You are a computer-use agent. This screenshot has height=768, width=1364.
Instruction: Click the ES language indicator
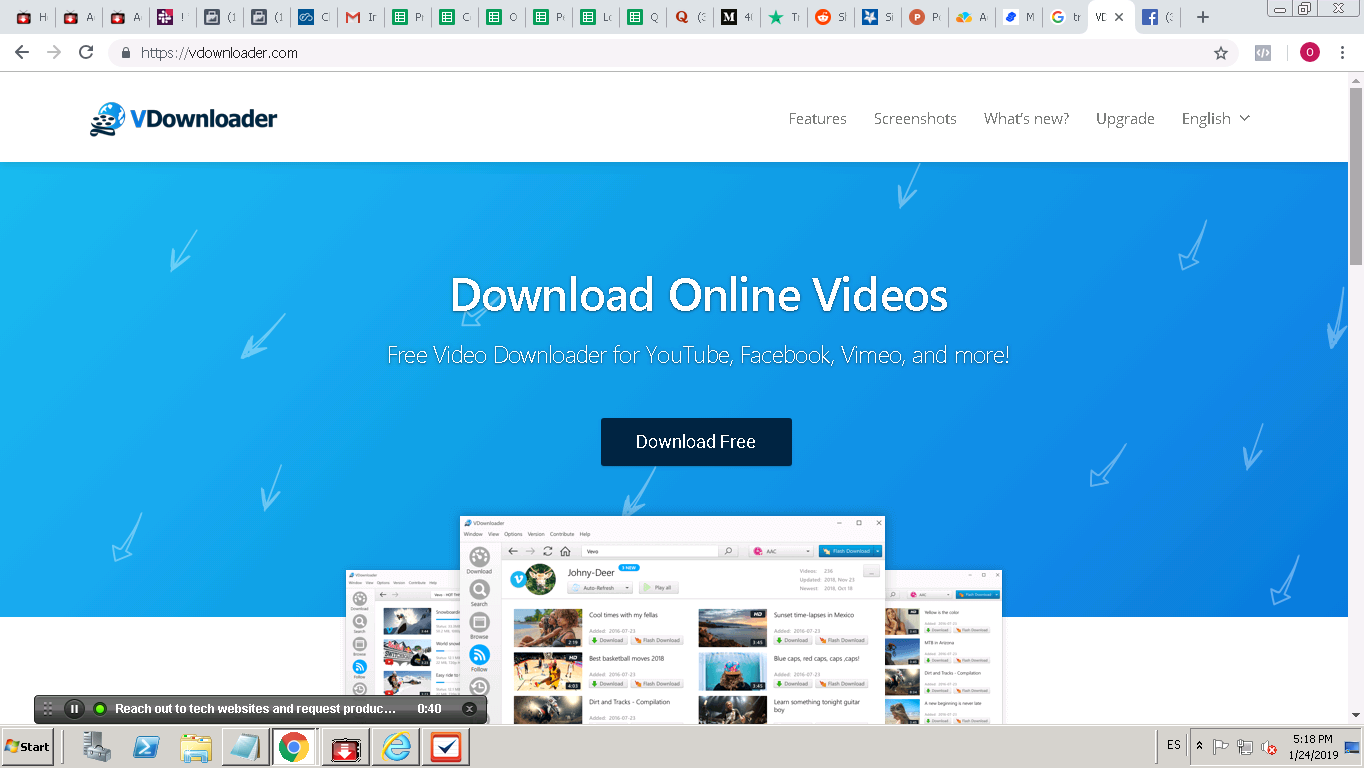pos(1174,745)
